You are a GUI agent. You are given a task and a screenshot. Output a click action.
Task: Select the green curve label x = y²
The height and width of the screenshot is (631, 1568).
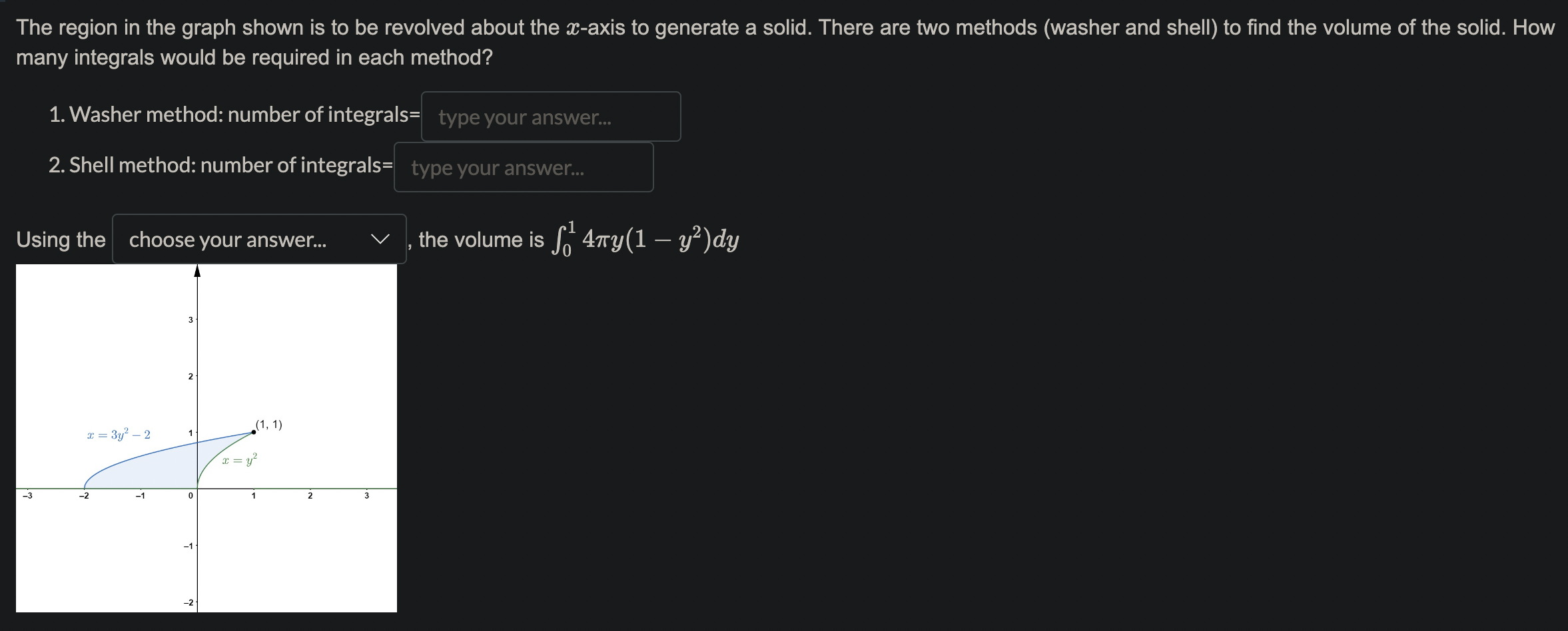tap(238, 459)
